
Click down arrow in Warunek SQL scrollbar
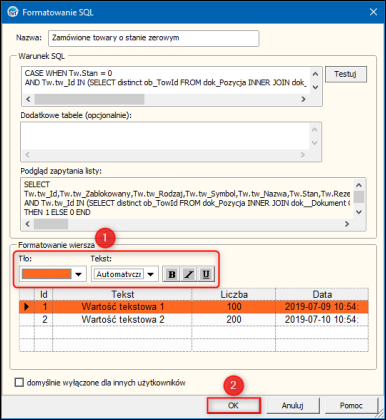315,87
